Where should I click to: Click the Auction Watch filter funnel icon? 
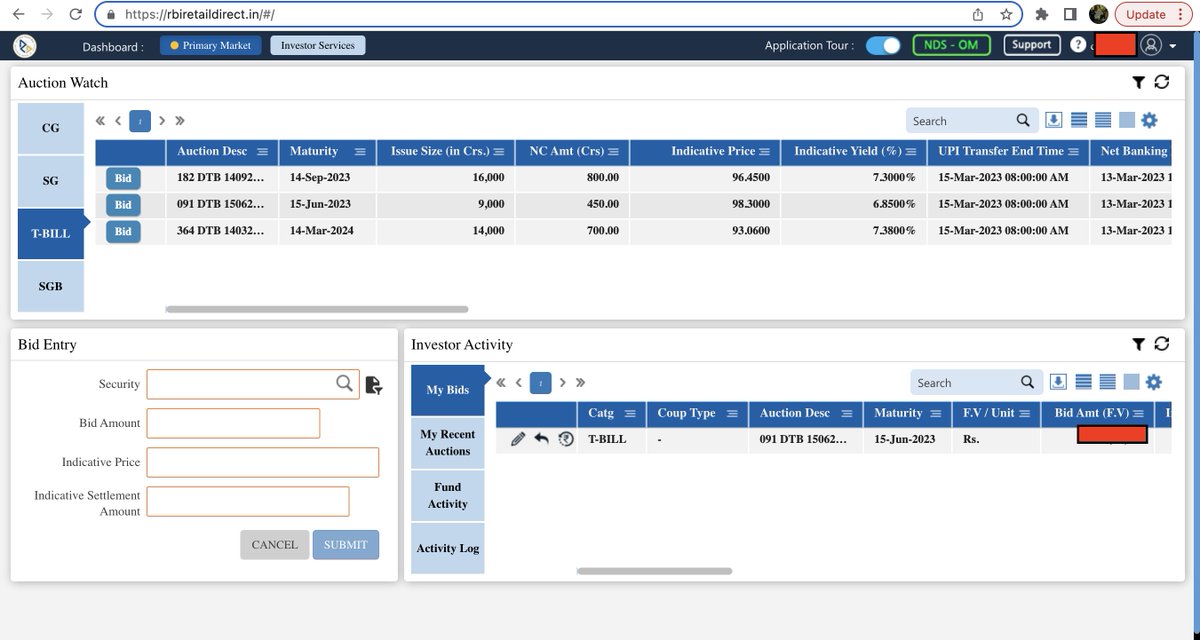point(1138,82)
